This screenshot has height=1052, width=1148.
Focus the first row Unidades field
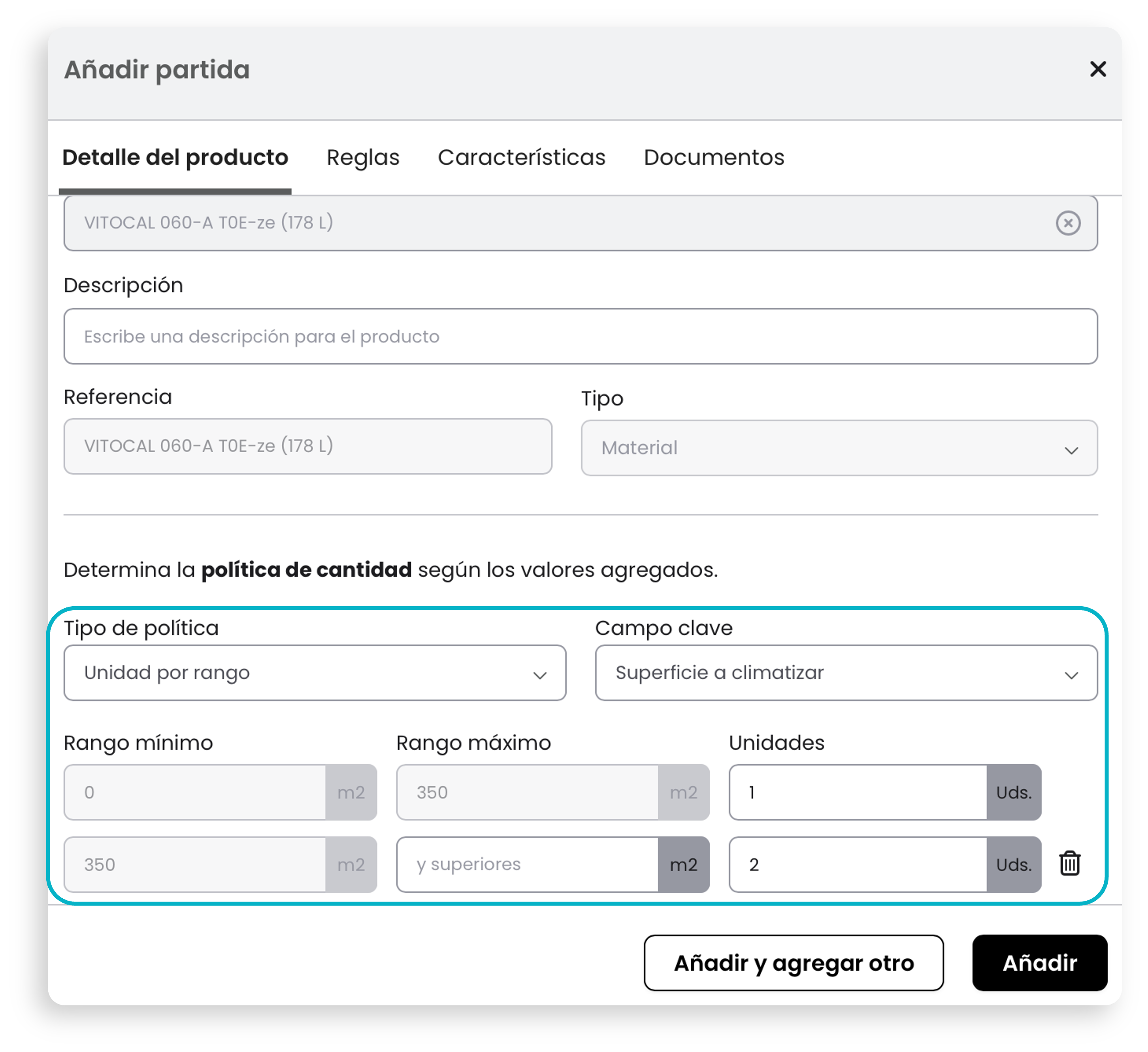pos(858,792)
